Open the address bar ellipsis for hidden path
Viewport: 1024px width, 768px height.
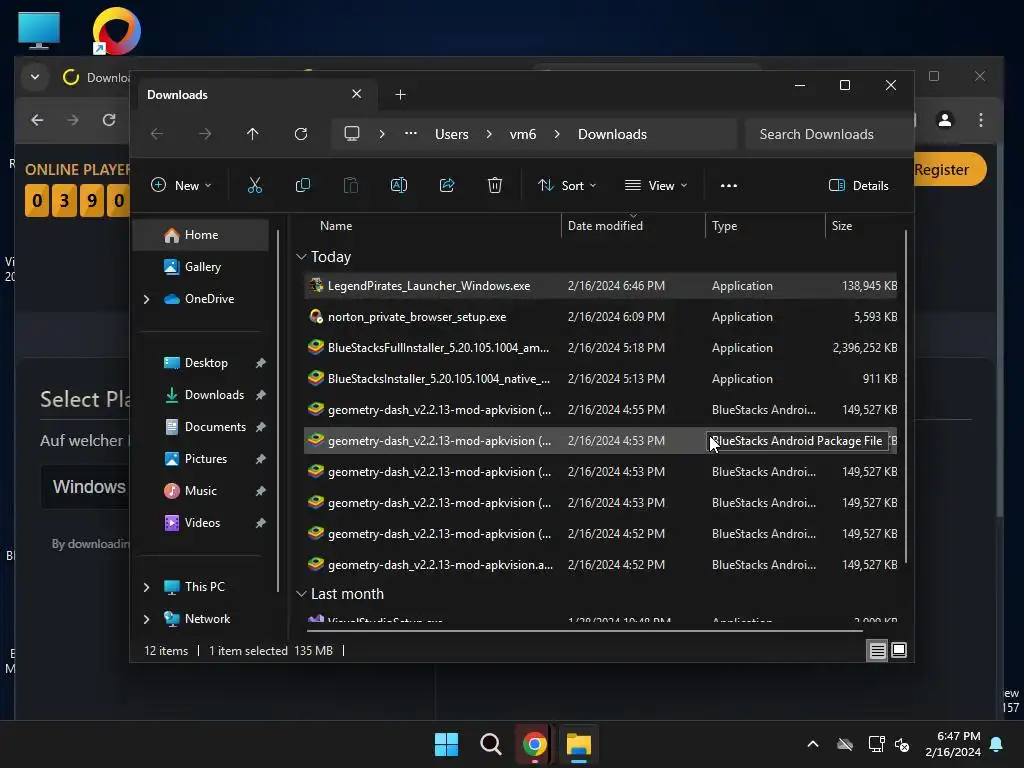coord(411,133)
